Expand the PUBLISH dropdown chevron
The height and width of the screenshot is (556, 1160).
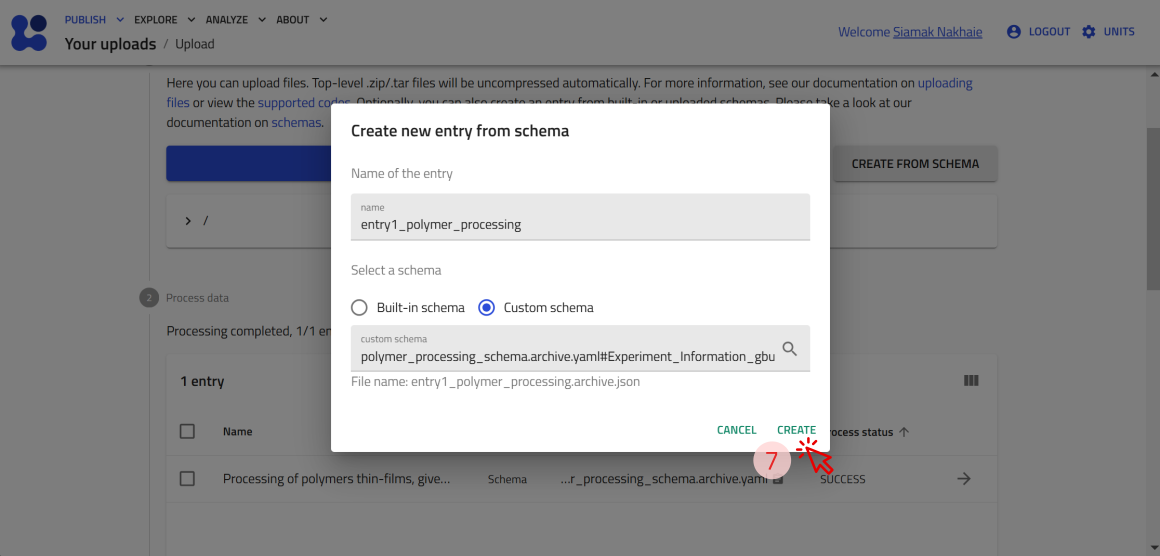click(x=121, y=20)
